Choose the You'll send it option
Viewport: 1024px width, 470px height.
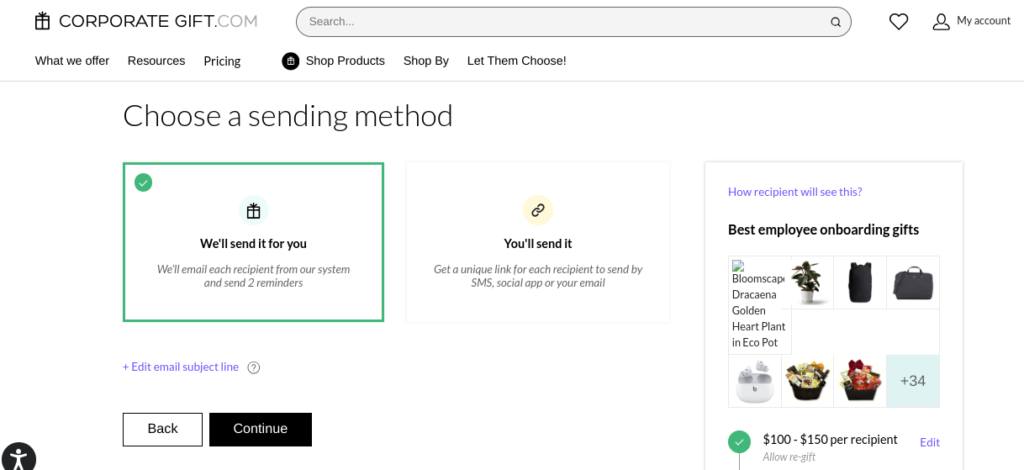pyautogui.click(x=538, y=242)
